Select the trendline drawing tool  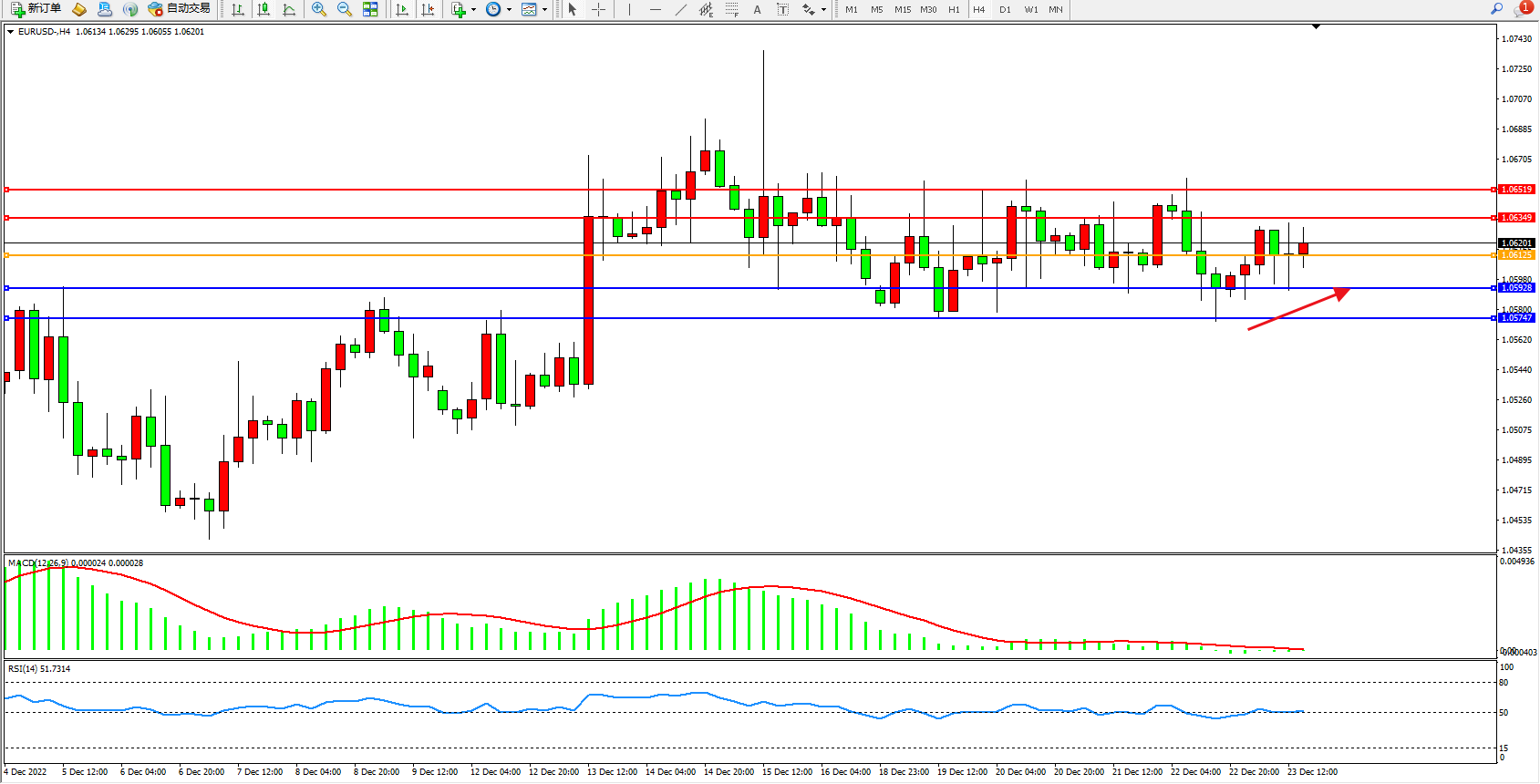[680, 9]
